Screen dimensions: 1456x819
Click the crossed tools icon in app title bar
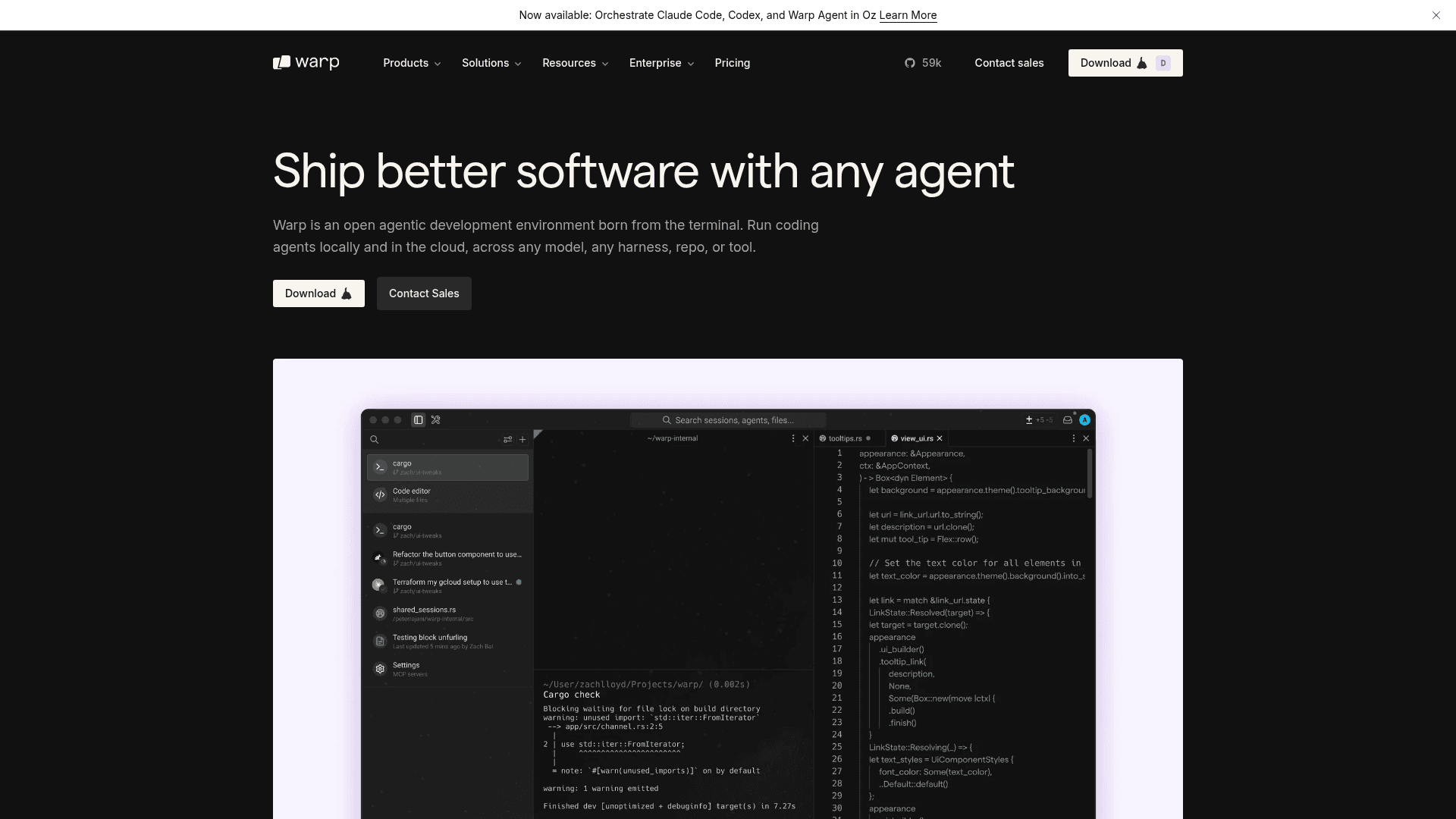click(x=436, y=420)
